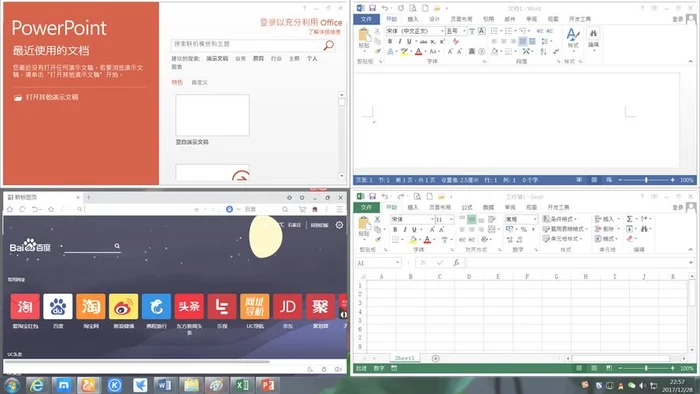Click the fill color bucket icon in Excel

(413, 240)
